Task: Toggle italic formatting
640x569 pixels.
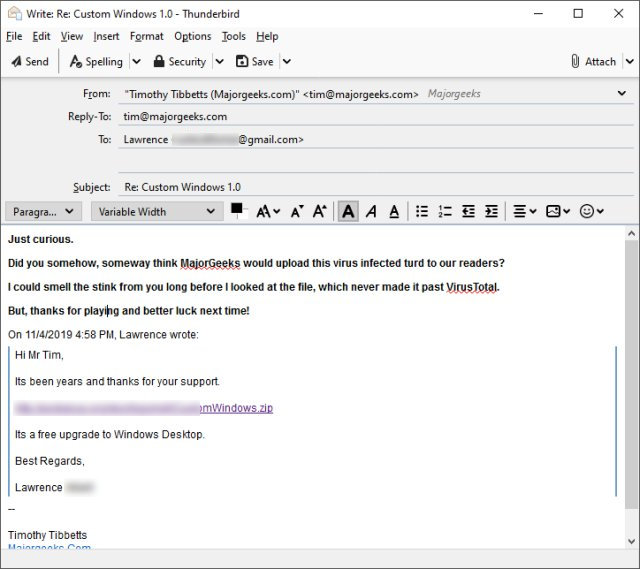Action: 371,211
